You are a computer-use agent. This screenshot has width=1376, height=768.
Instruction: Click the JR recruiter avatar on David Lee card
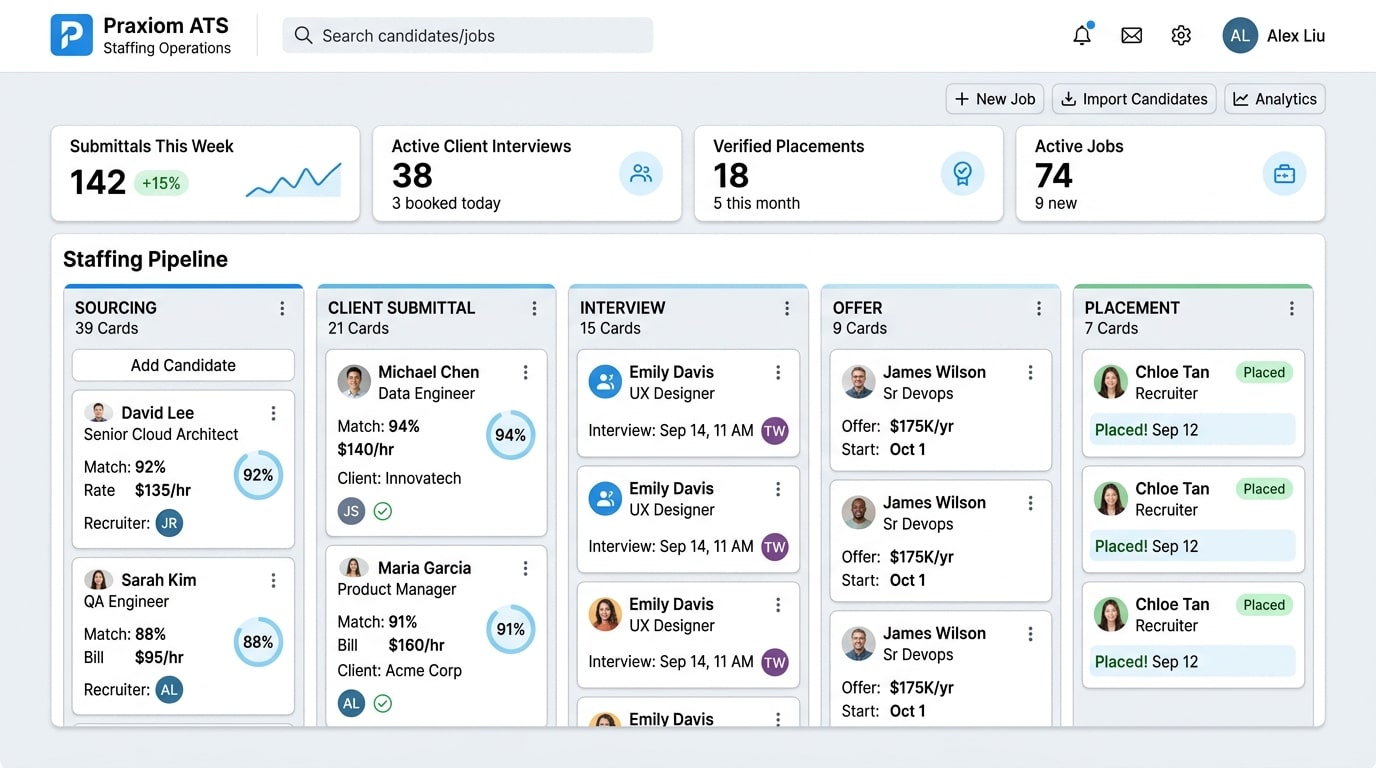tap(170, 523)
